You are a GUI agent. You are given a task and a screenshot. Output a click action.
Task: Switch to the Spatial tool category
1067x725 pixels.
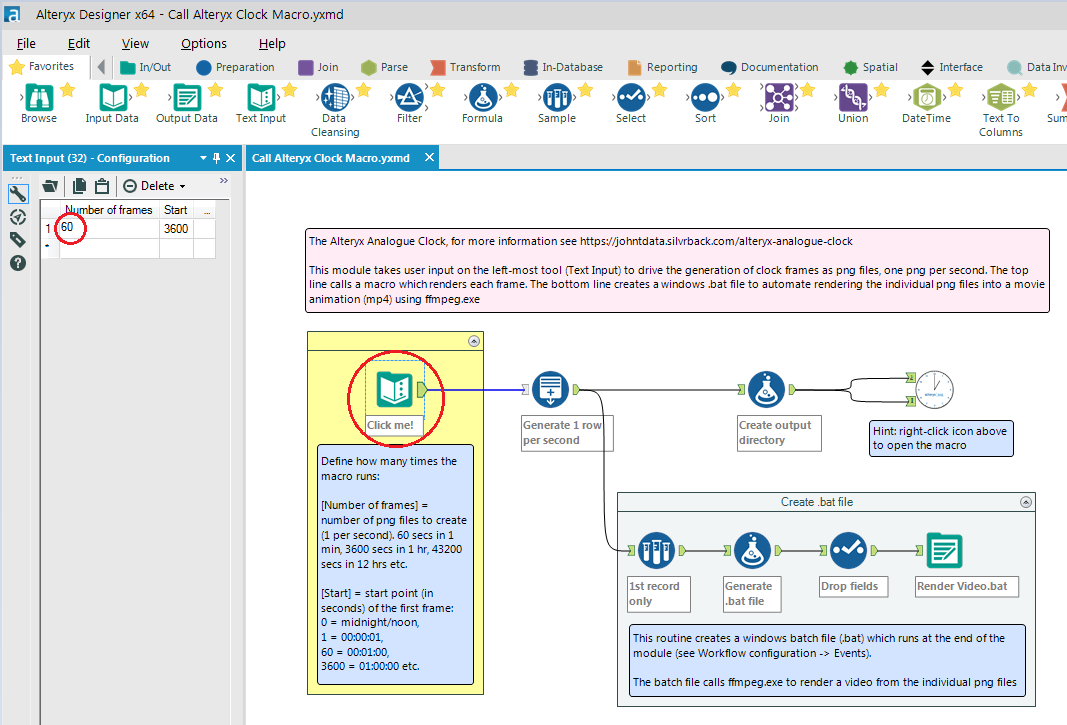pyautogui.click(x=870, y=67)
